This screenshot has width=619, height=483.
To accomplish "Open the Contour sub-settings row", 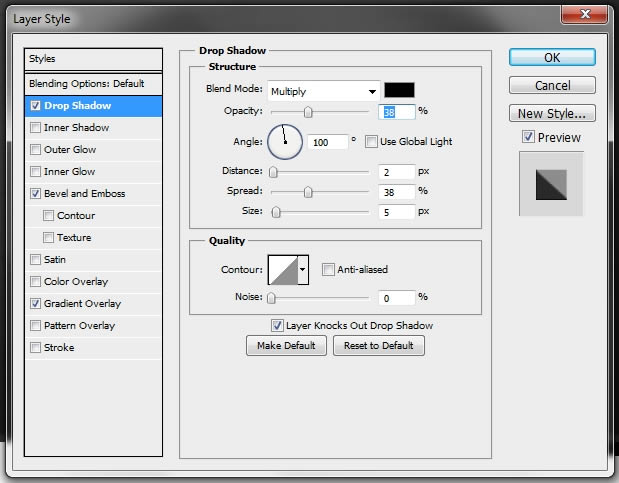I will click(93, 216).
